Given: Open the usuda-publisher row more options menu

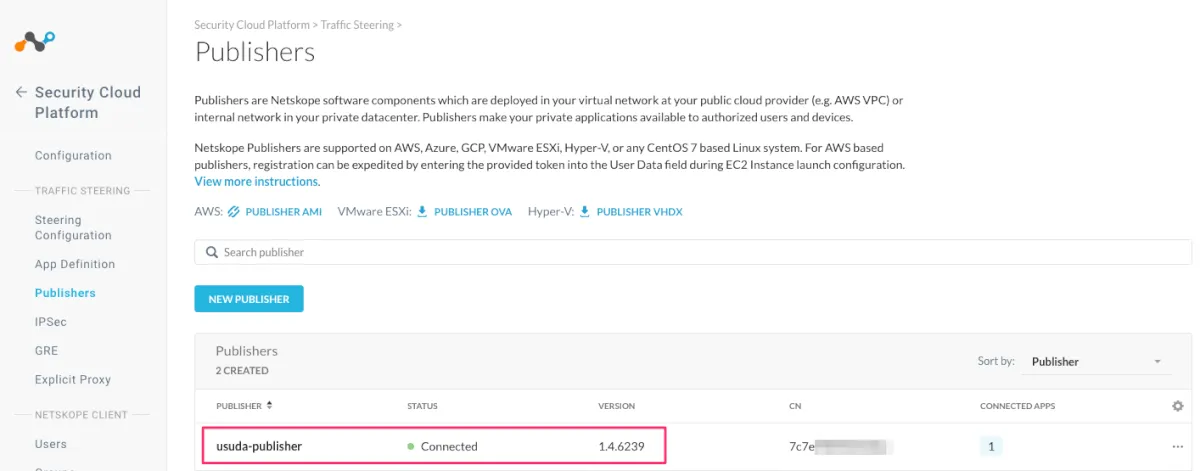Looking at the screenshot, I should (x=1177, y=446).
